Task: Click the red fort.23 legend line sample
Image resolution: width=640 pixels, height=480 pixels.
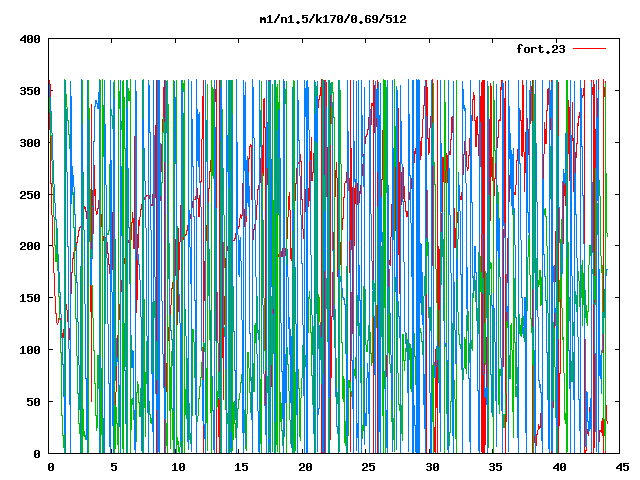Action: click(589, 49)
